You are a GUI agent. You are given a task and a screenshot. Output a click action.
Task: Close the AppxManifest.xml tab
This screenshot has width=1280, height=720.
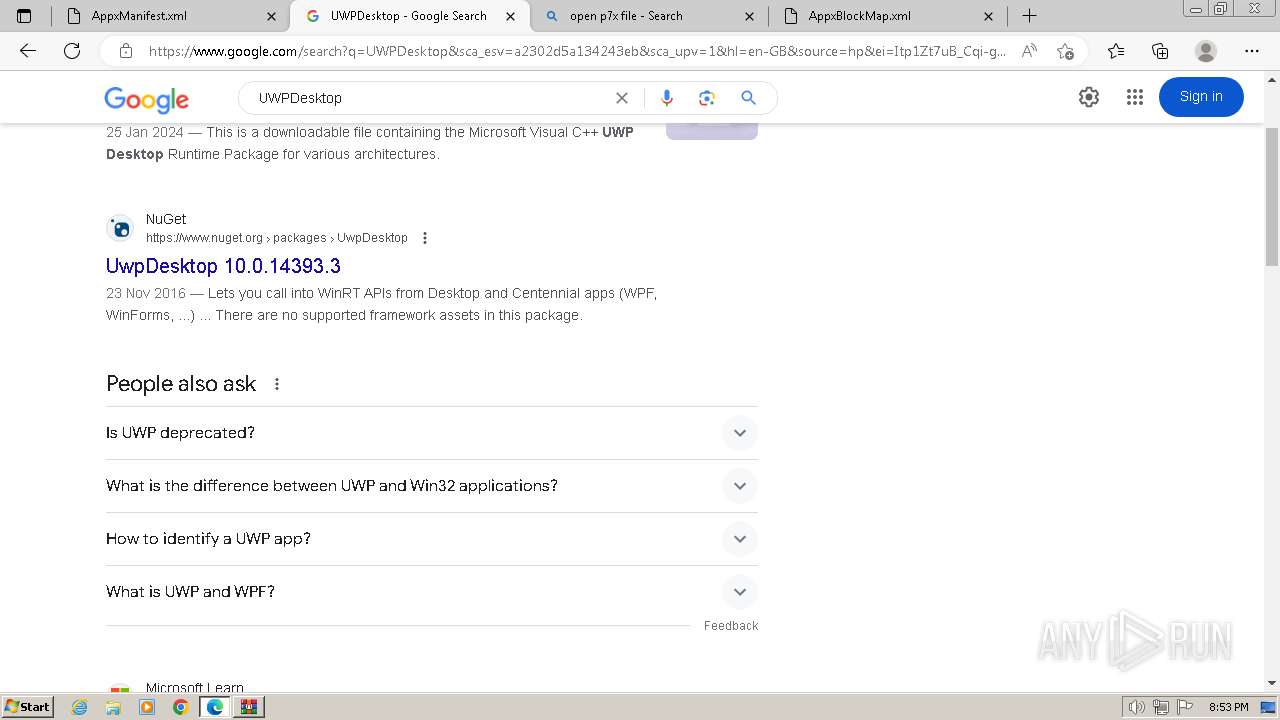pos(272,16)
